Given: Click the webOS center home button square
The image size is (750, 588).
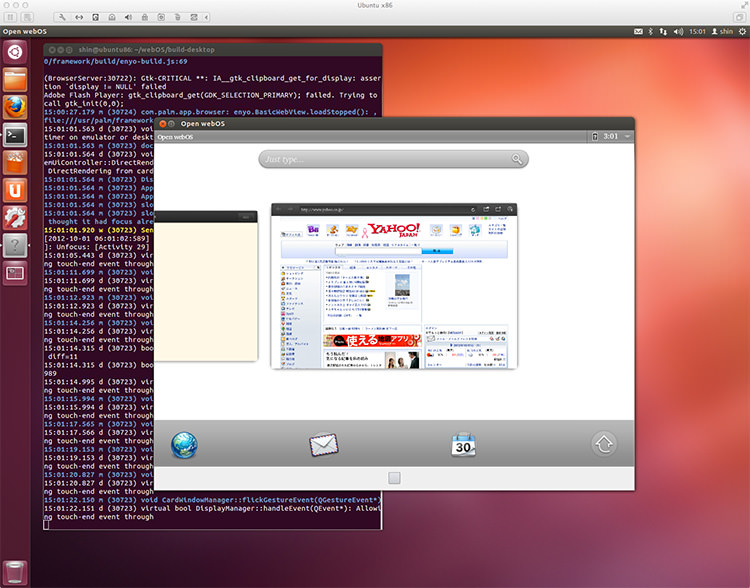Looking at the screenshot, I should 394,478.
